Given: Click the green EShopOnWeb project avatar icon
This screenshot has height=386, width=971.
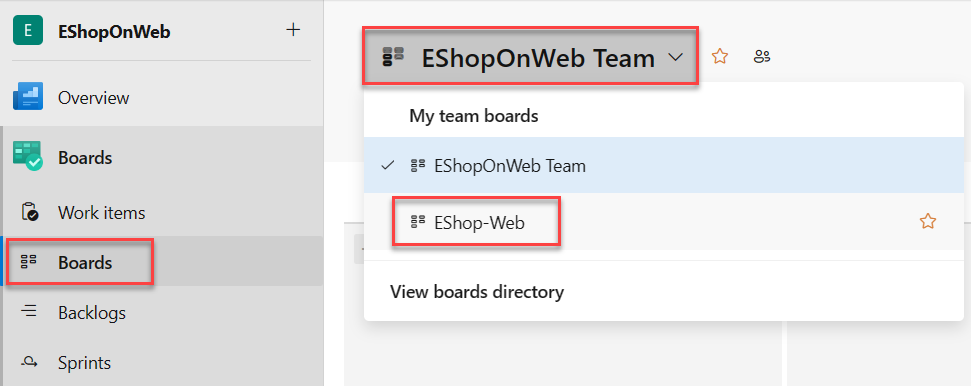Looking at the screenshot, I should pyautogui.click(x=28, y=30).
